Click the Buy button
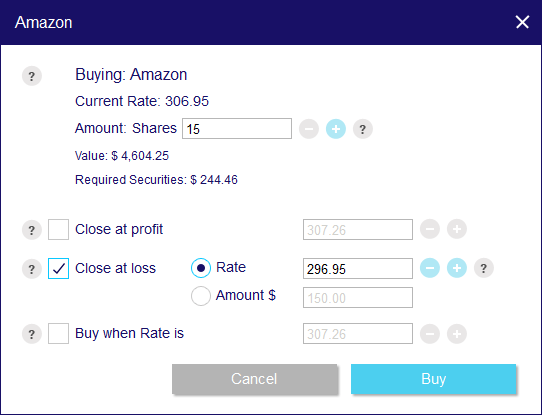The image size is (542, 415). (433, 379)
